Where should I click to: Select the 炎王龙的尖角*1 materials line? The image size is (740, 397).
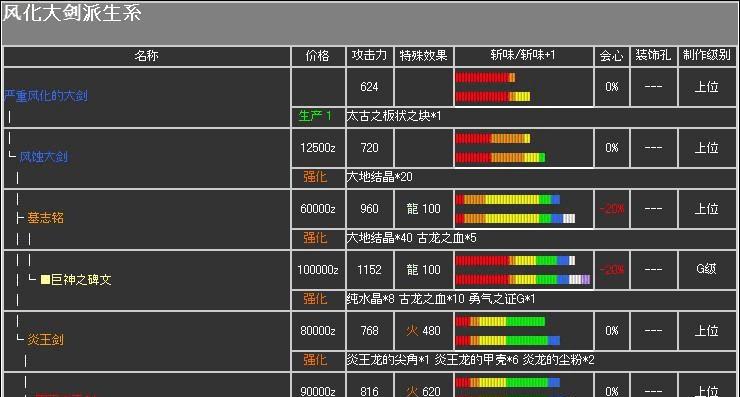click(471, 360)
